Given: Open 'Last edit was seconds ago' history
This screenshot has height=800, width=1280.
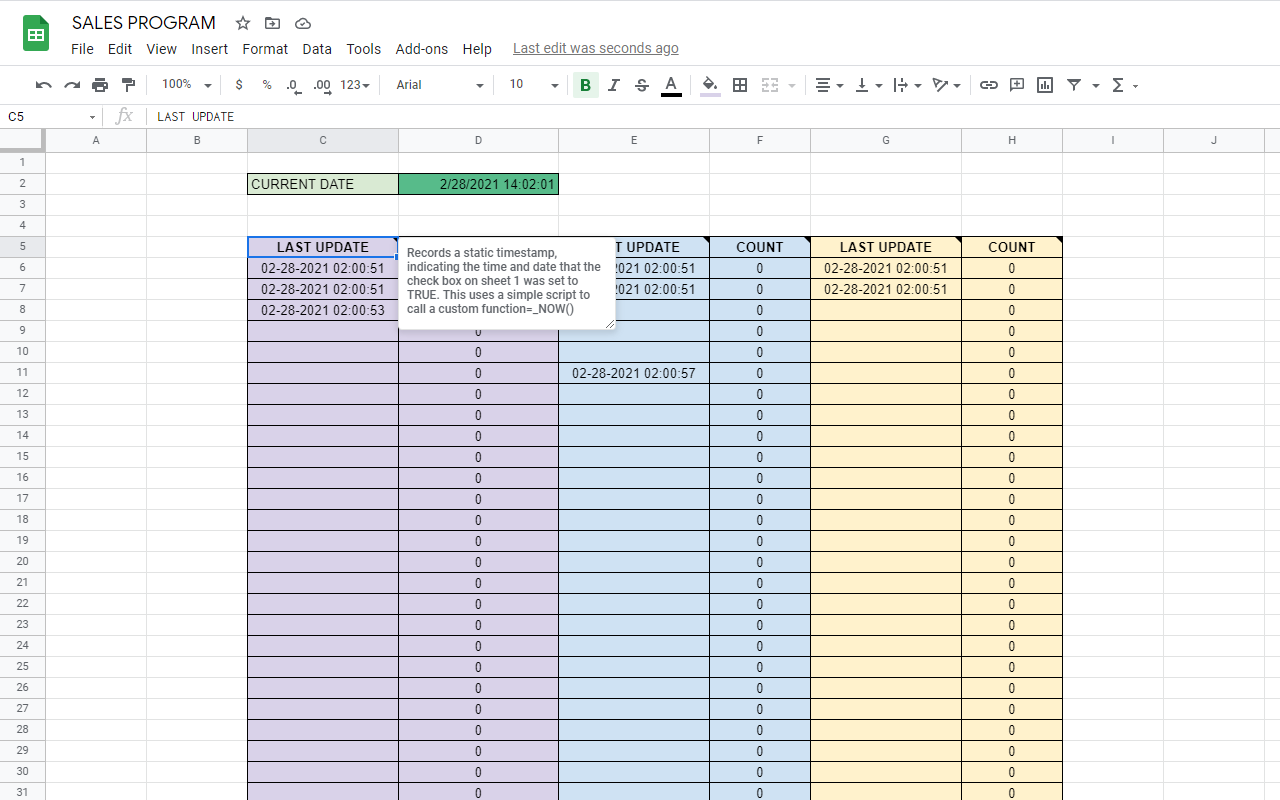Looking at the screenshot, I should (x=596, y=48).
